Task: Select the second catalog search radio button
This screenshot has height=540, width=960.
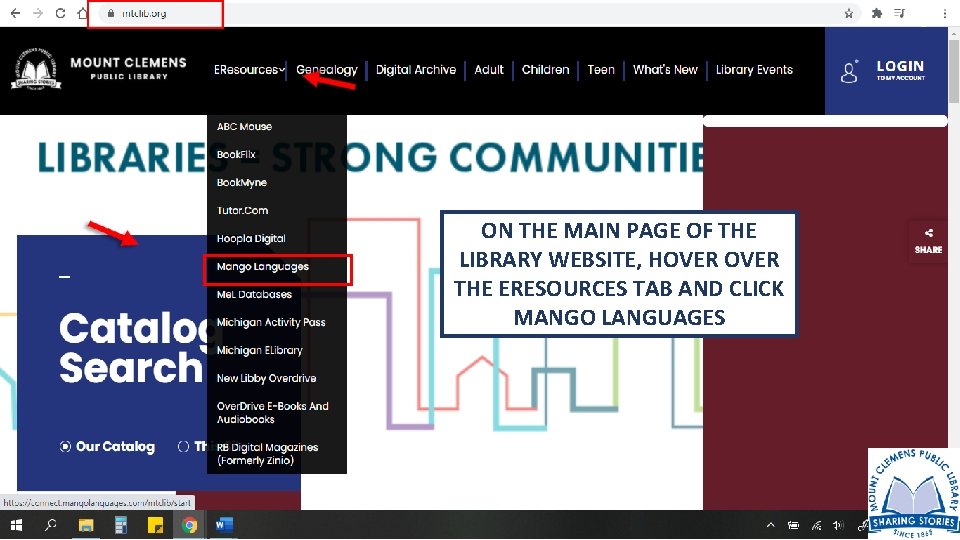Action: 183,446
